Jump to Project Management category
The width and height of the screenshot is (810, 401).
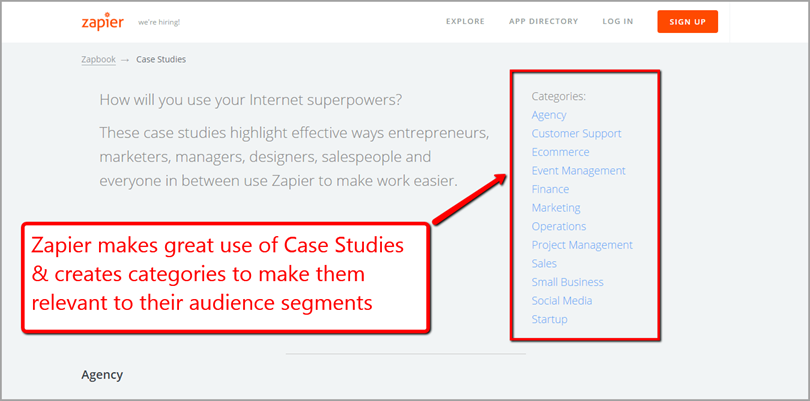[x=582, y=245]
